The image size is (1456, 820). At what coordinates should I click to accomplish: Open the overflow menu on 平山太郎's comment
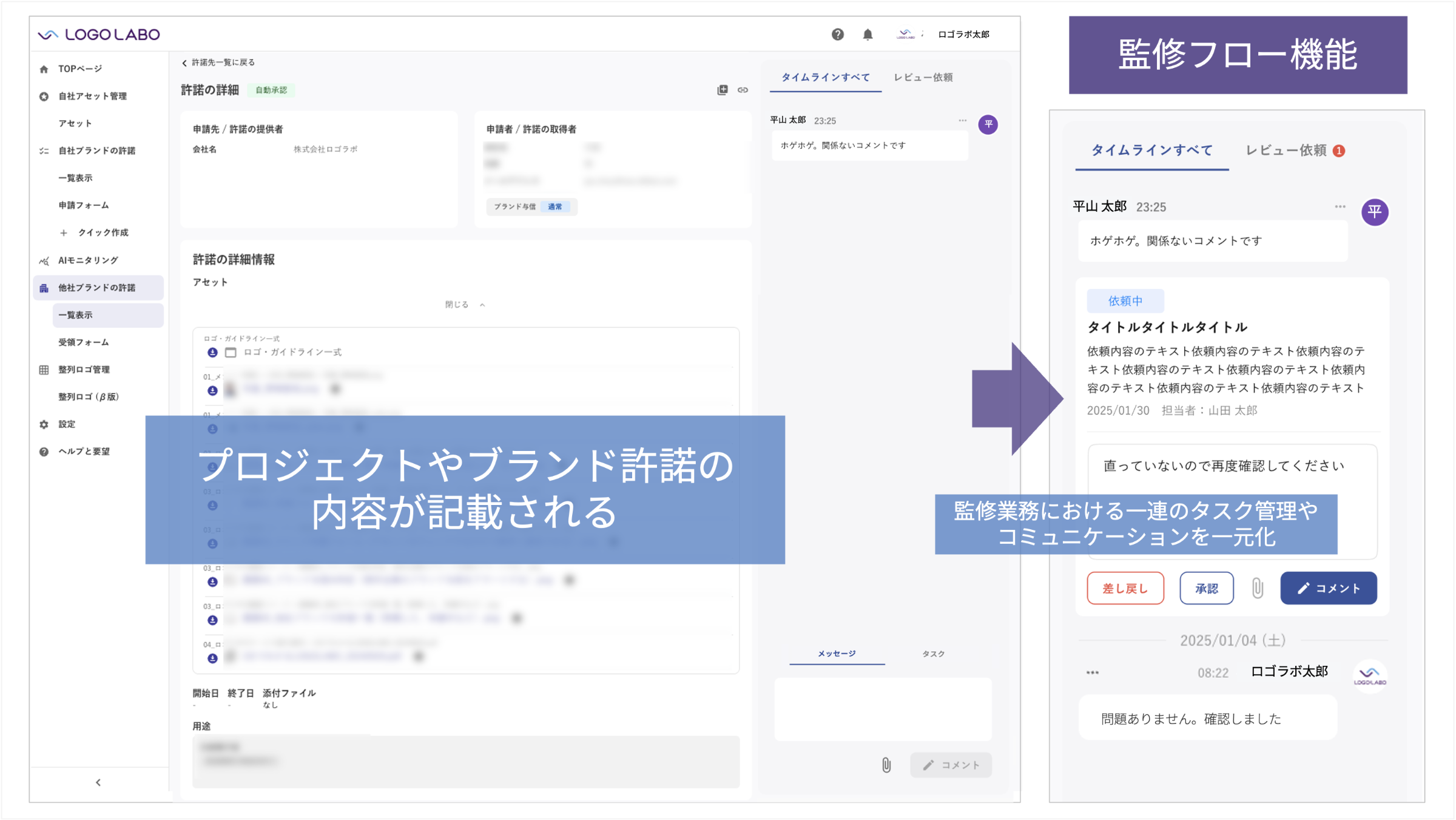click(x=962, y=120)
